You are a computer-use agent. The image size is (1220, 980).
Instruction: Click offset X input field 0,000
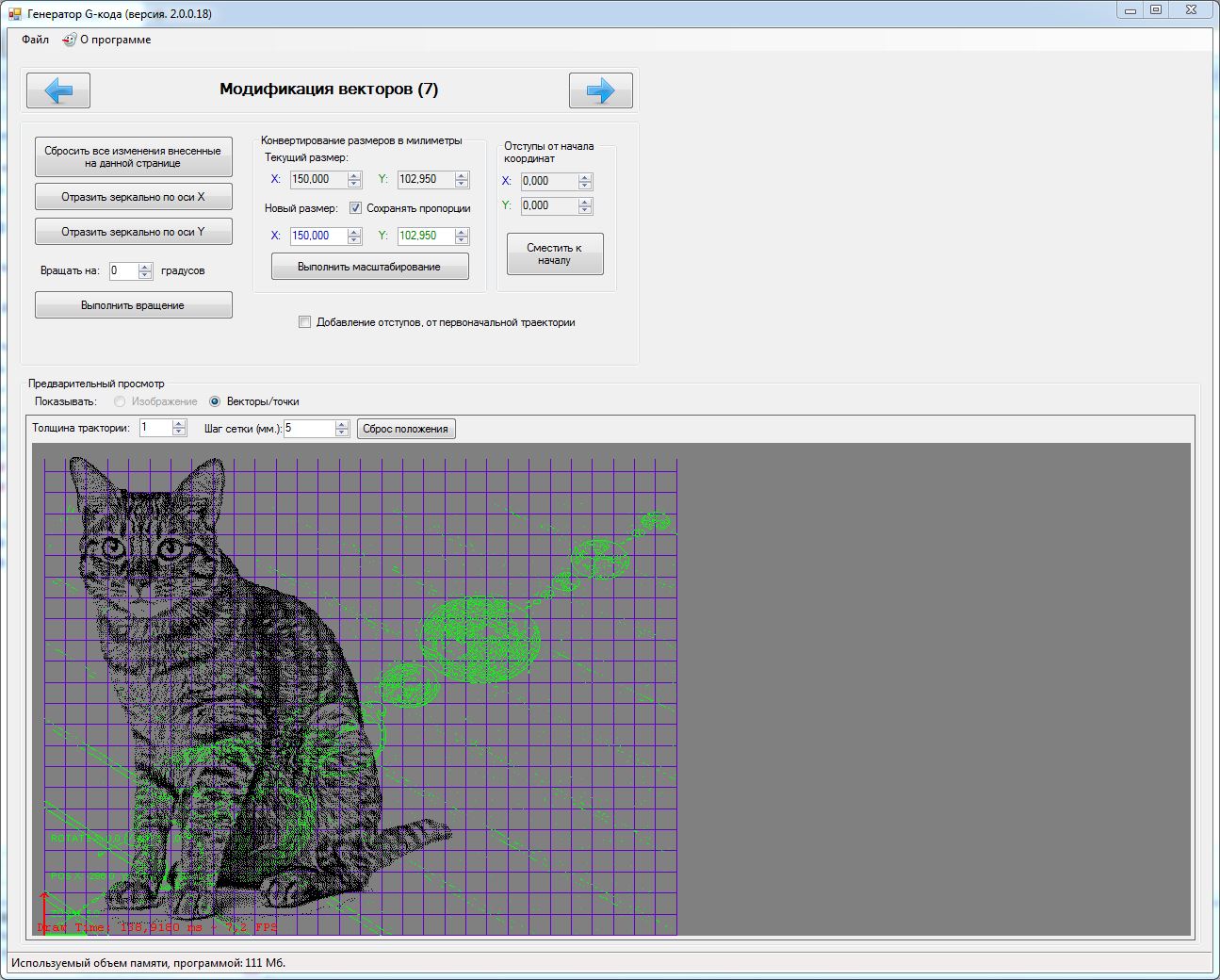(549, 181)
